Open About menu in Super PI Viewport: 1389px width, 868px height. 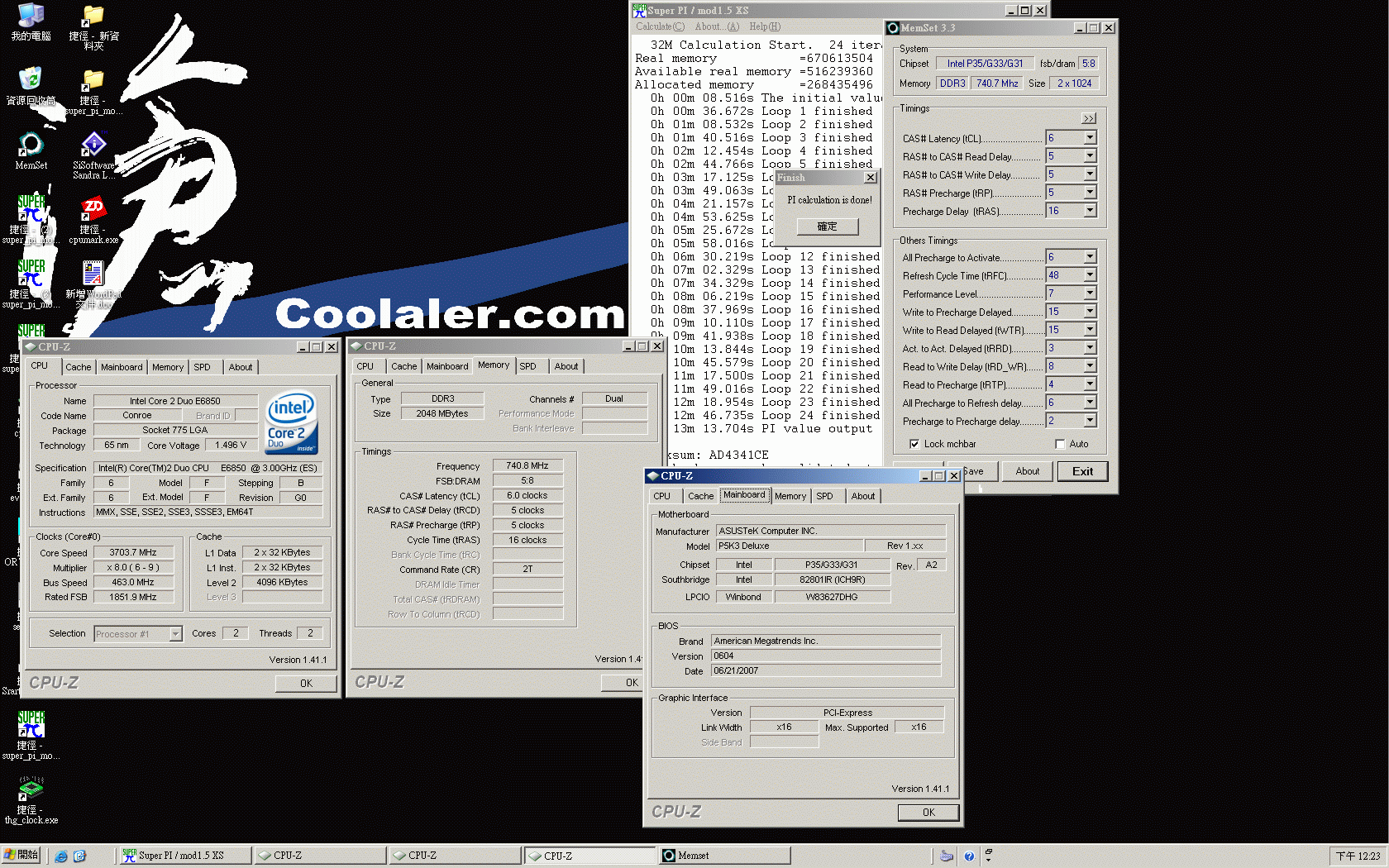(x=717, y=26)
